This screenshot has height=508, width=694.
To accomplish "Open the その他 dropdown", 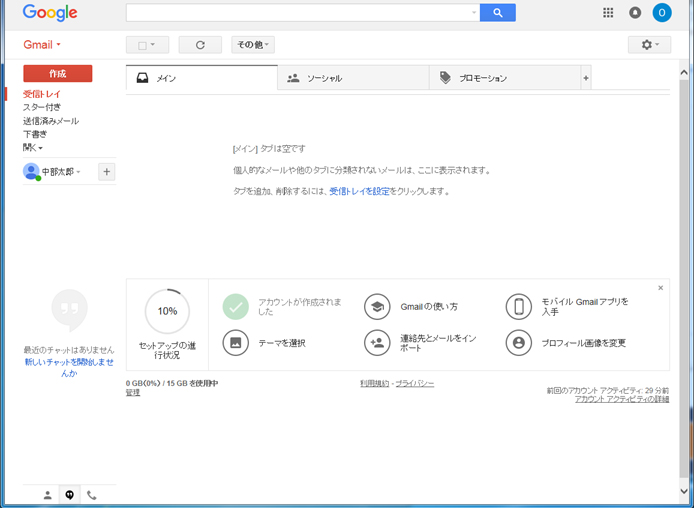I will click(x=253, y=45).
